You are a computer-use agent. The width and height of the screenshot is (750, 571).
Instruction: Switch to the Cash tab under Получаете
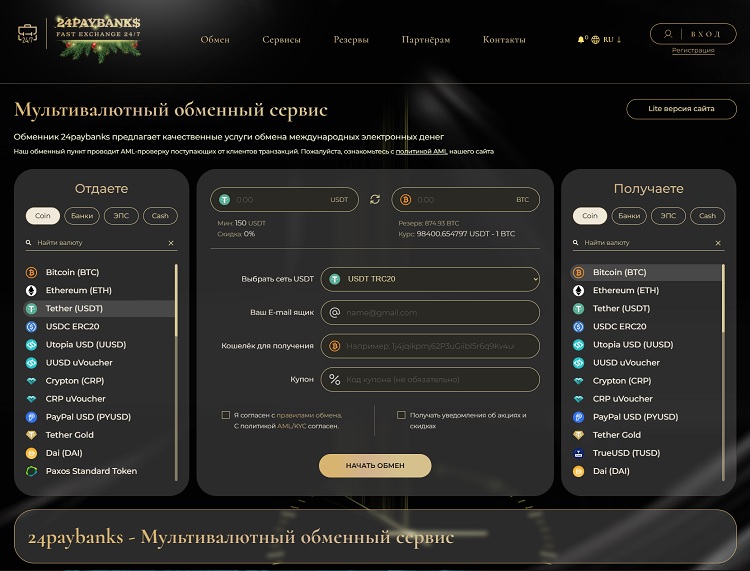(707, 216)
